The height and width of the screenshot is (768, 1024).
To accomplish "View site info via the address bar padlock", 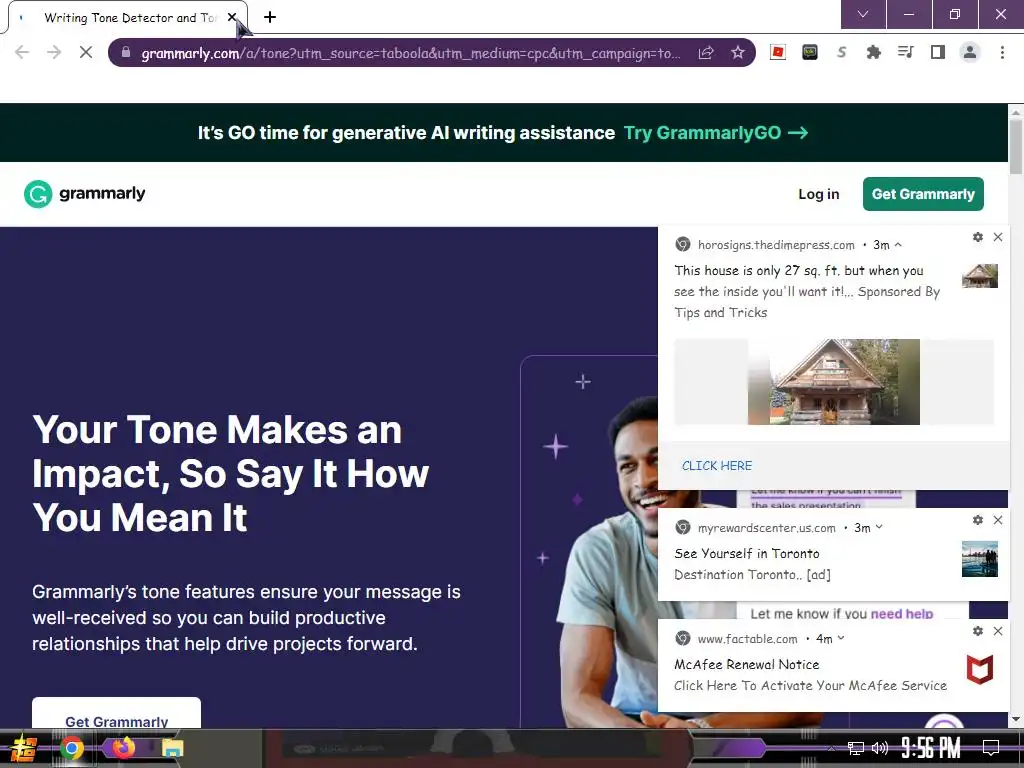I will pos(126,52).
